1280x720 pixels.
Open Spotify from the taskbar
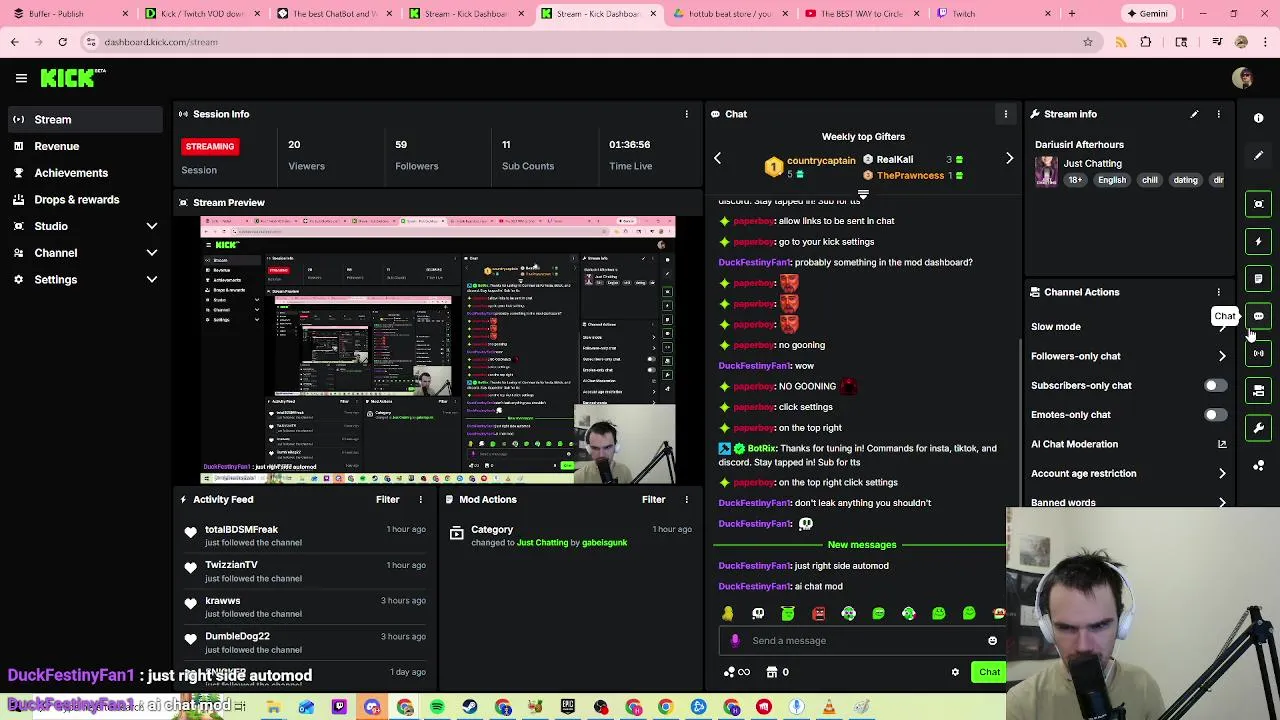click(x=437, y=708)
